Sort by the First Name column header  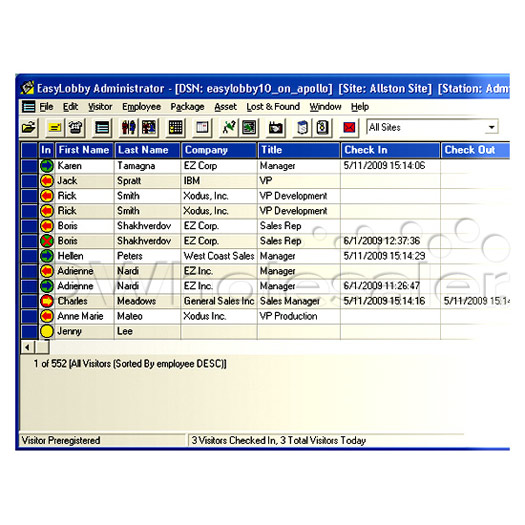[x=85, y=150]
